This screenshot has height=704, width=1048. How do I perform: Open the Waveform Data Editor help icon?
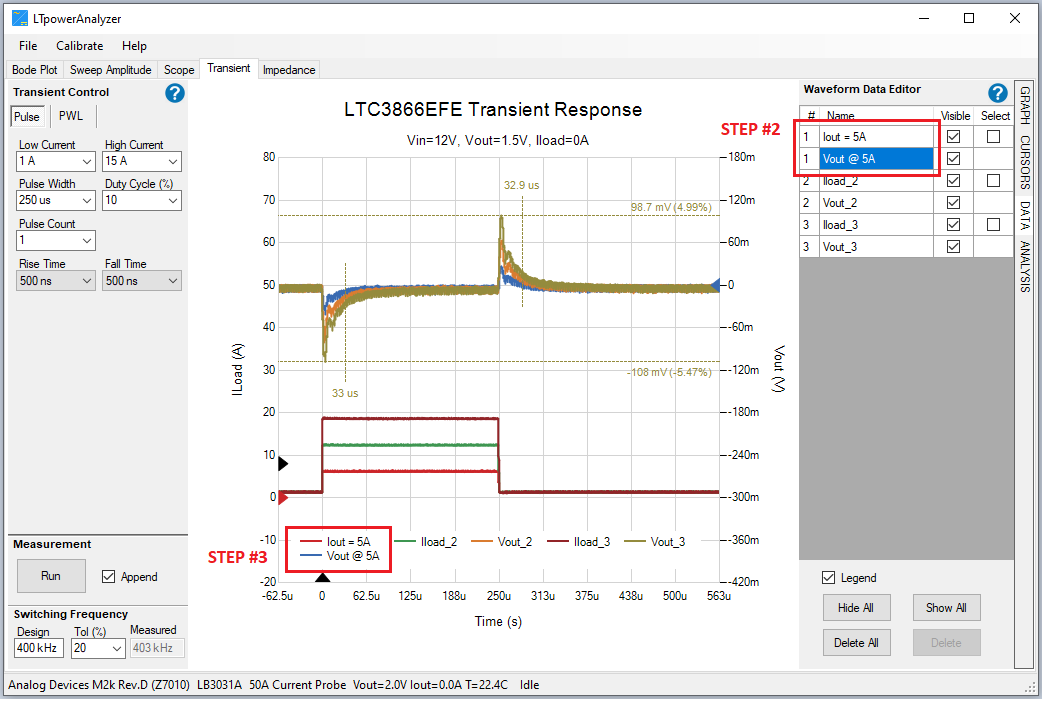click(997, 92)
